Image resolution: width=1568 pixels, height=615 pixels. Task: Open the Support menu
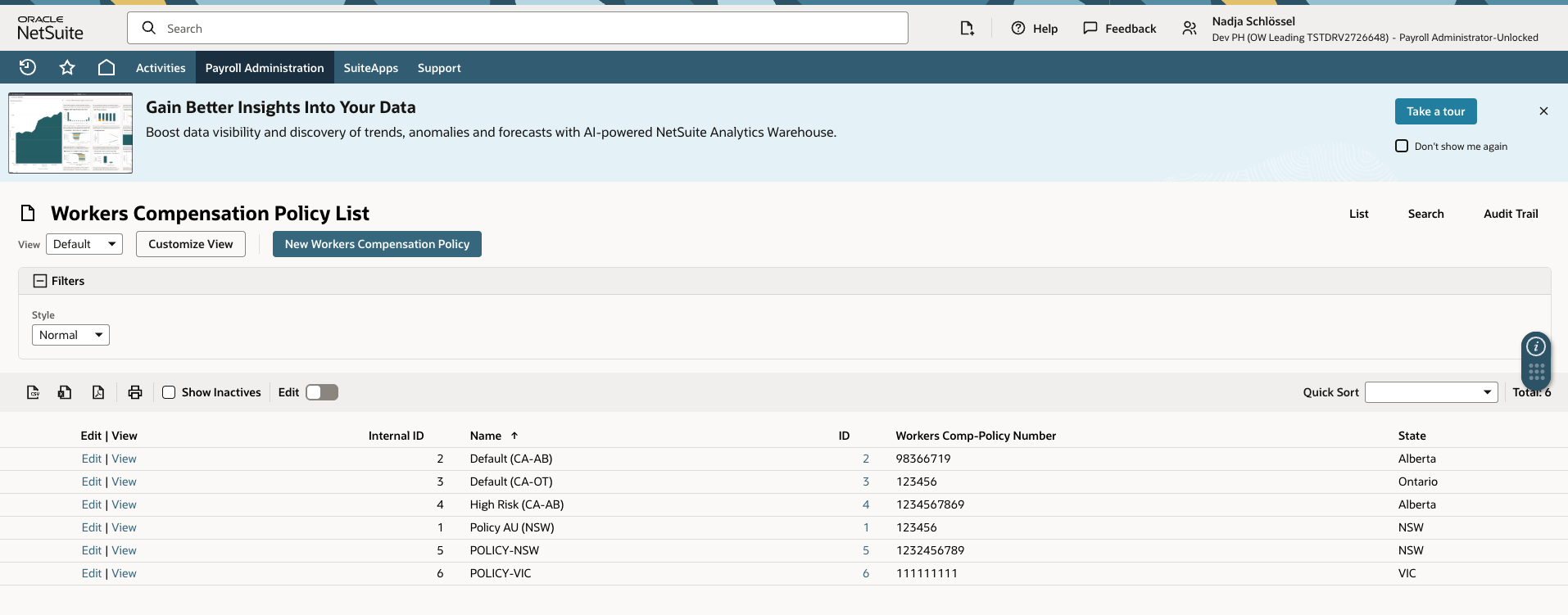(439, 68)
